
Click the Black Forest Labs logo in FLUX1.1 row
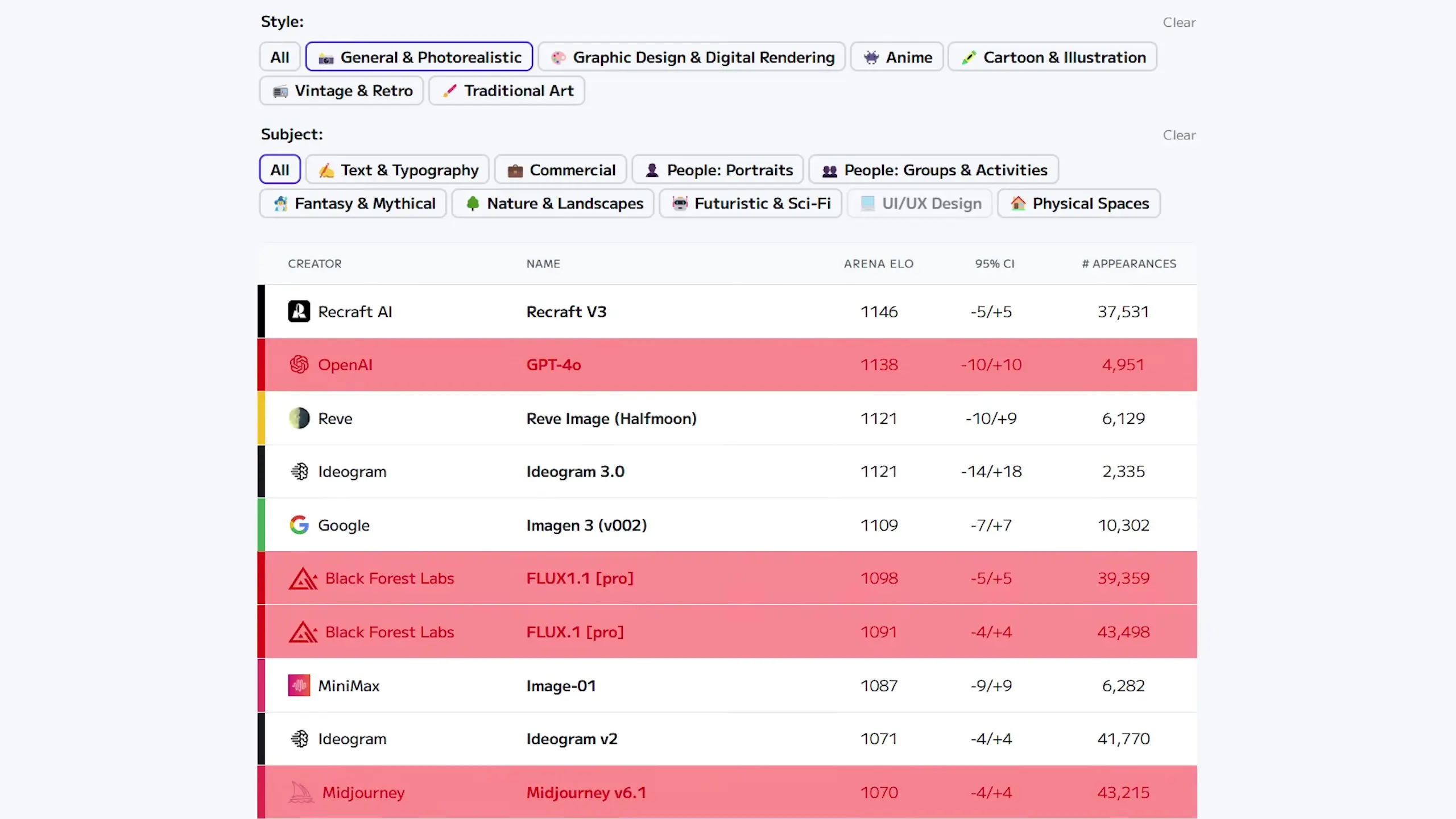303,578
